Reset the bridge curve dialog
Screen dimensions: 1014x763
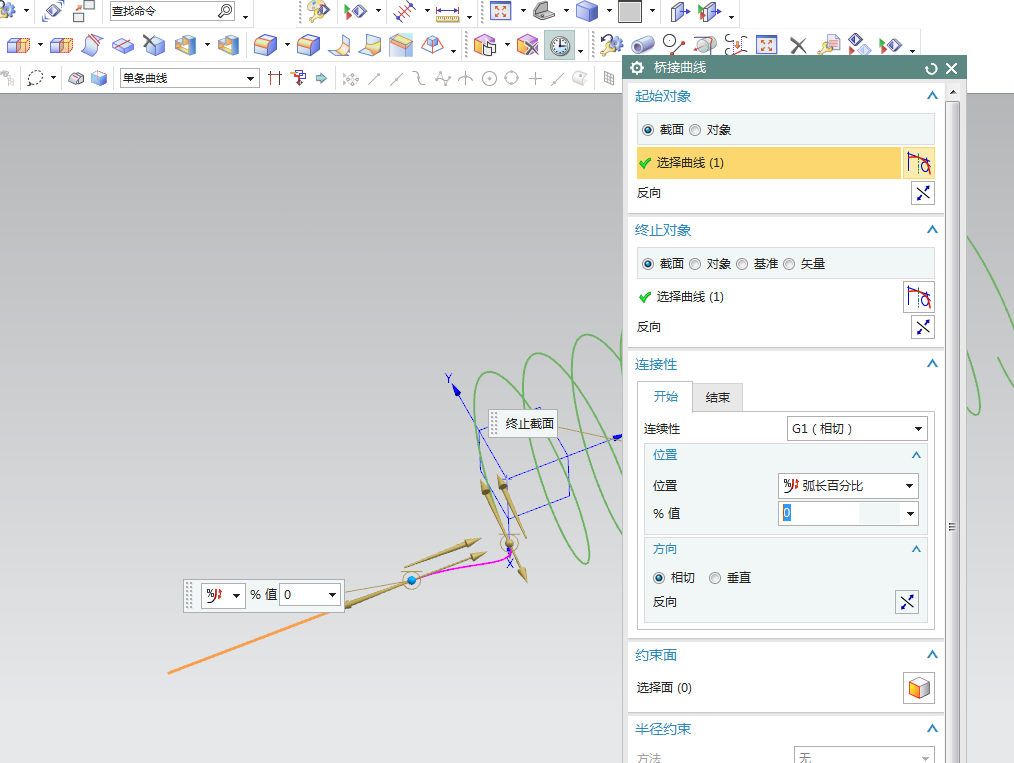[x=931, y=69]
